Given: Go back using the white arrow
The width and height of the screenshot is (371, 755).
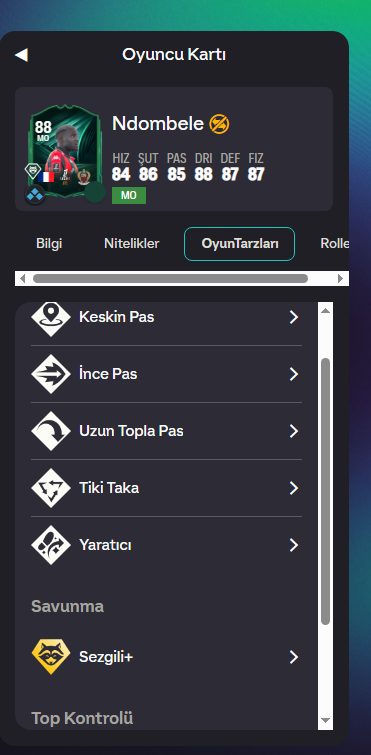Looking at the screenshot, I should click(21, 55).
